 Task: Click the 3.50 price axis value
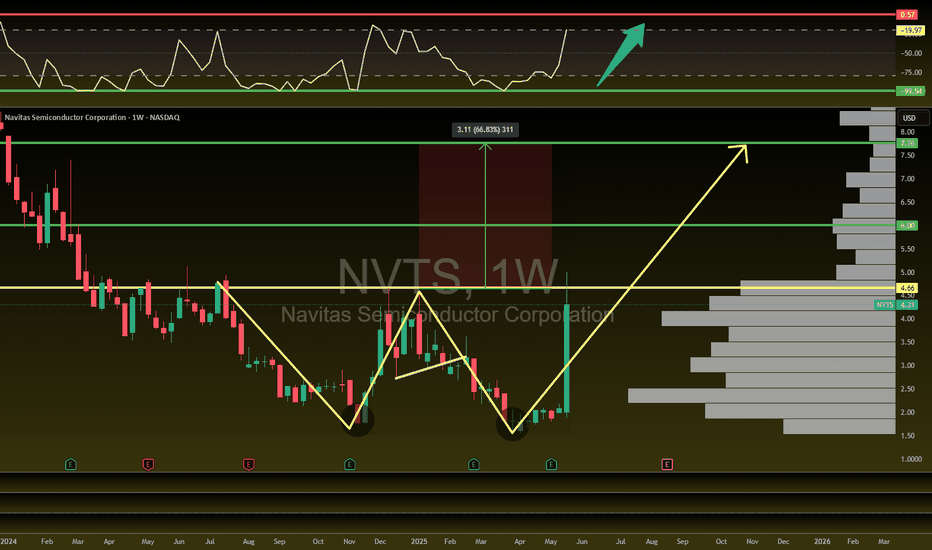908,342
